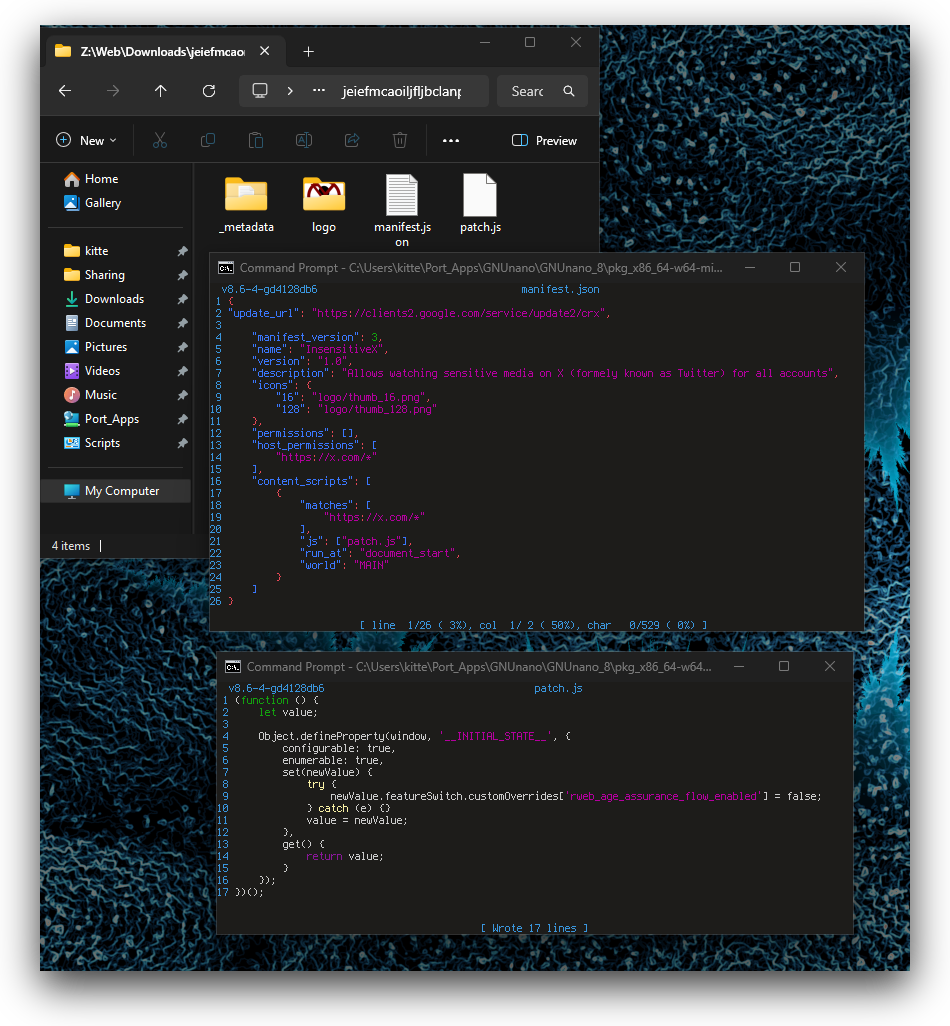
Task: Click the pin icon beside Scripts
Action: [x=183, y=443]
